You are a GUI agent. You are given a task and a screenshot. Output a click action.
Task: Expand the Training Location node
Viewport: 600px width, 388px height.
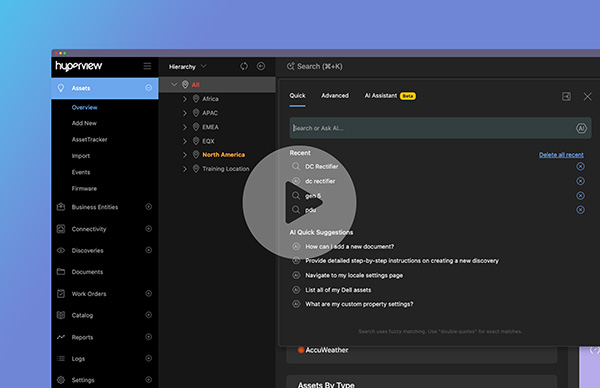[x=184, y=169]
